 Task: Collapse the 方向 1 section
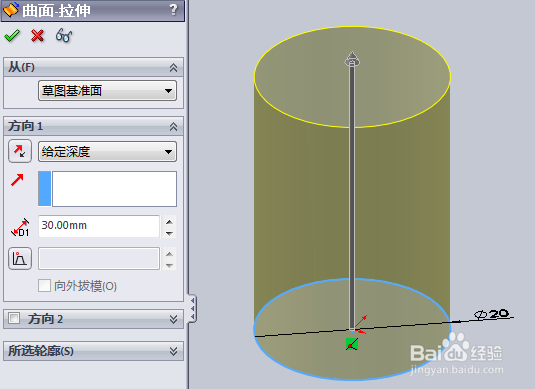click(x=173, y=127)
